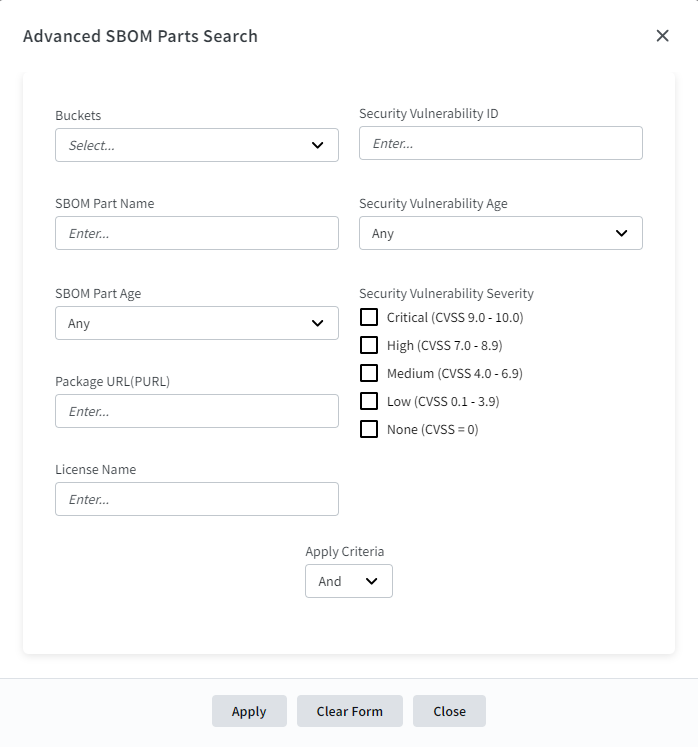
Task: Click the Clear Form button
Action: point(349,711)
